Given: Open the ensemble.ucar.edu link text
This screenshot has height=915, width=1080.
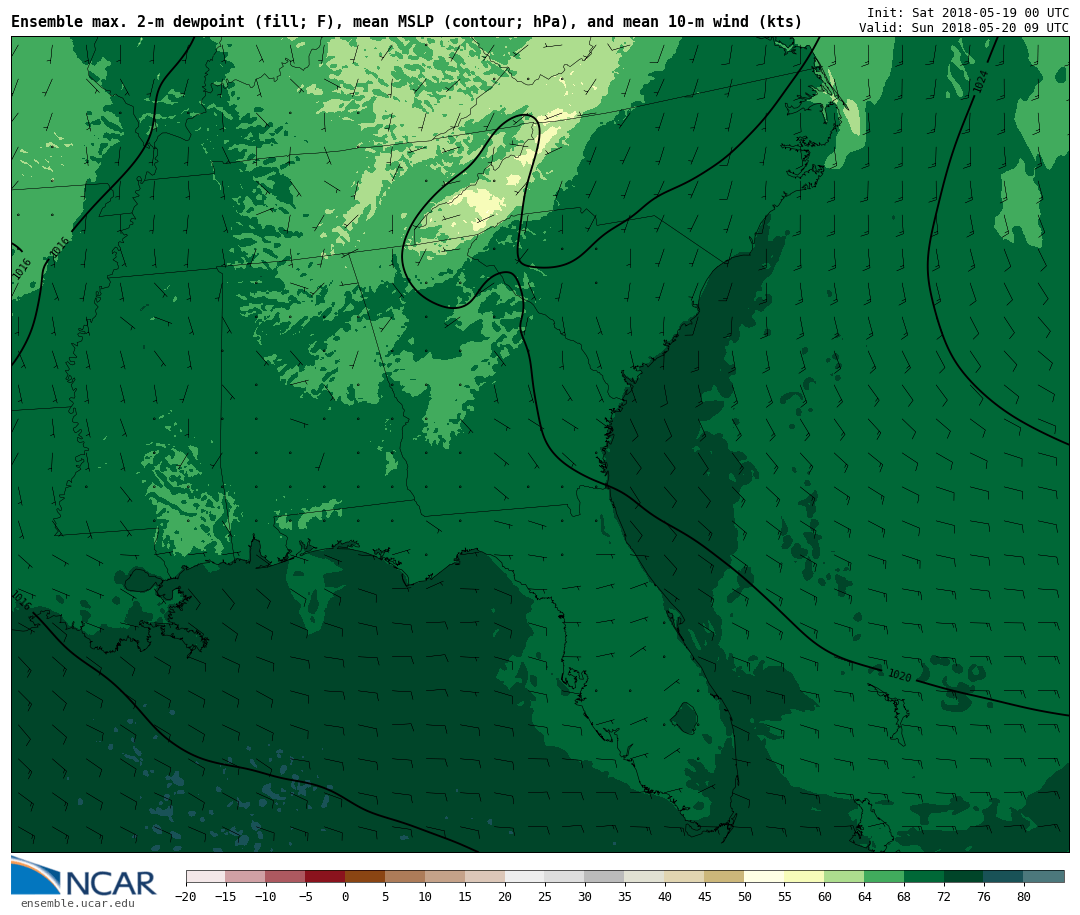Looking at the screenshot, I should coord(78,903).
